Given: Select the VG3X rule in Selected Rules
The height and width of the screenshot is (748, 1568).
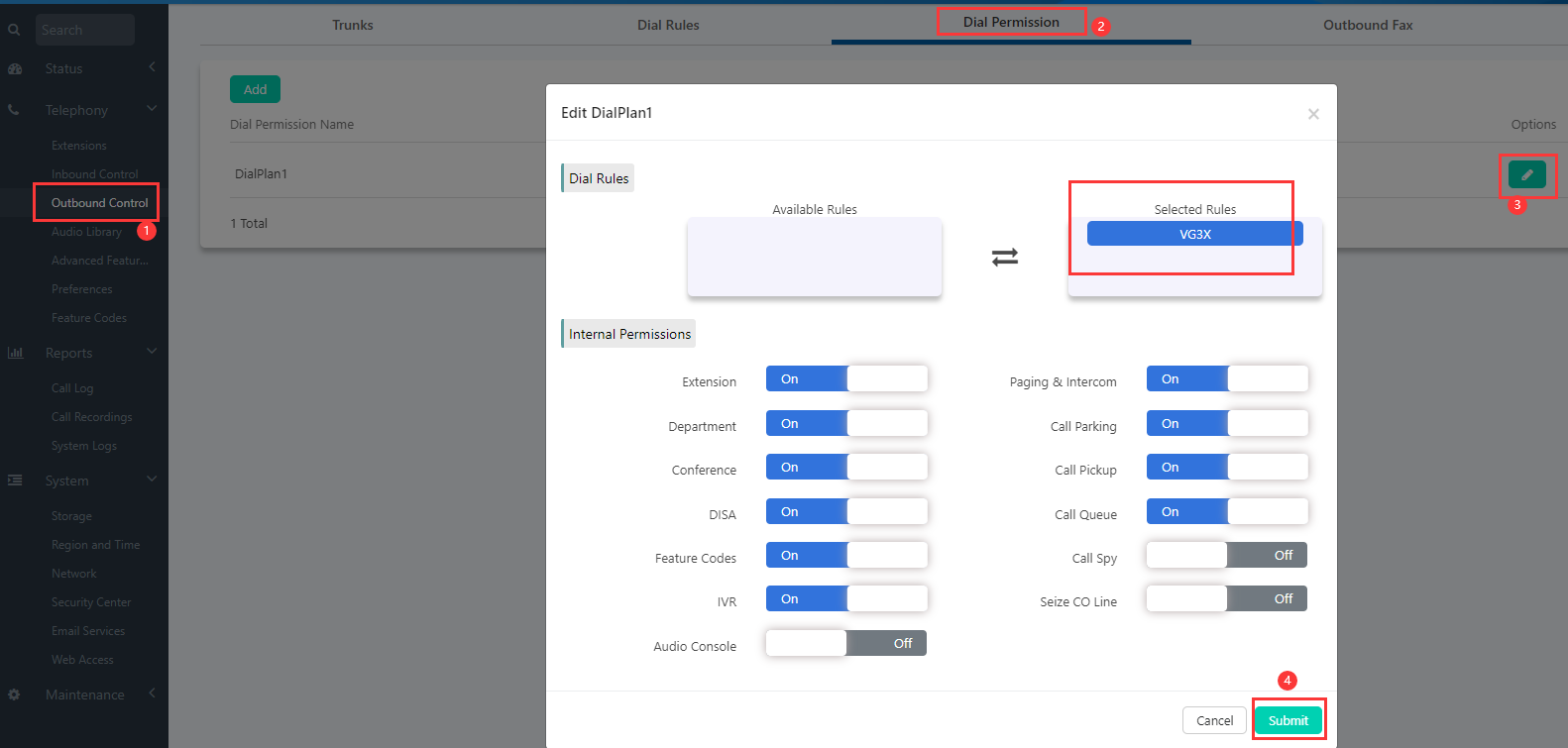Looking at the screenshot, I should 1195,234.
